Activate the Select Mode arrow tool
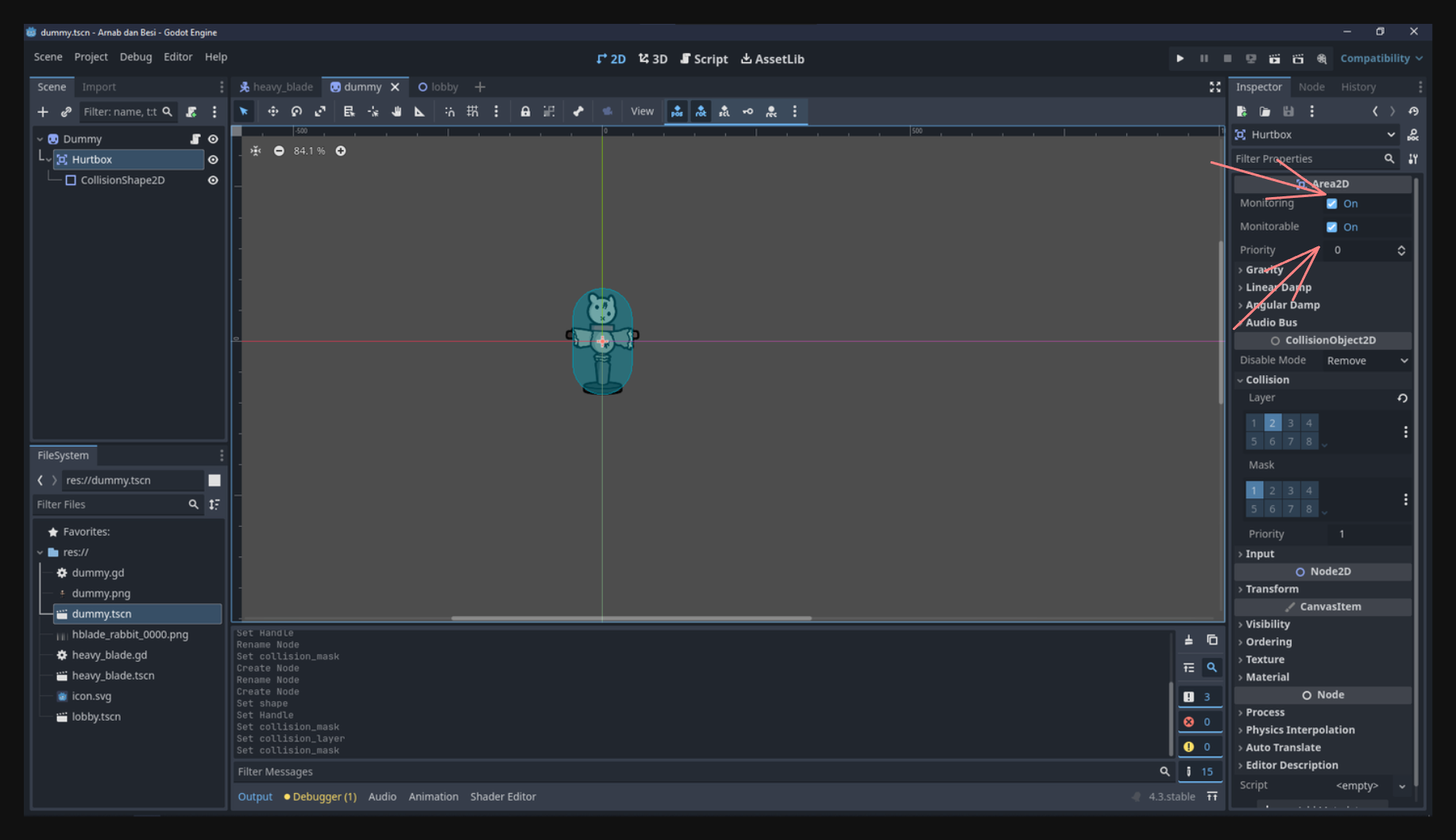 (244, 111)
